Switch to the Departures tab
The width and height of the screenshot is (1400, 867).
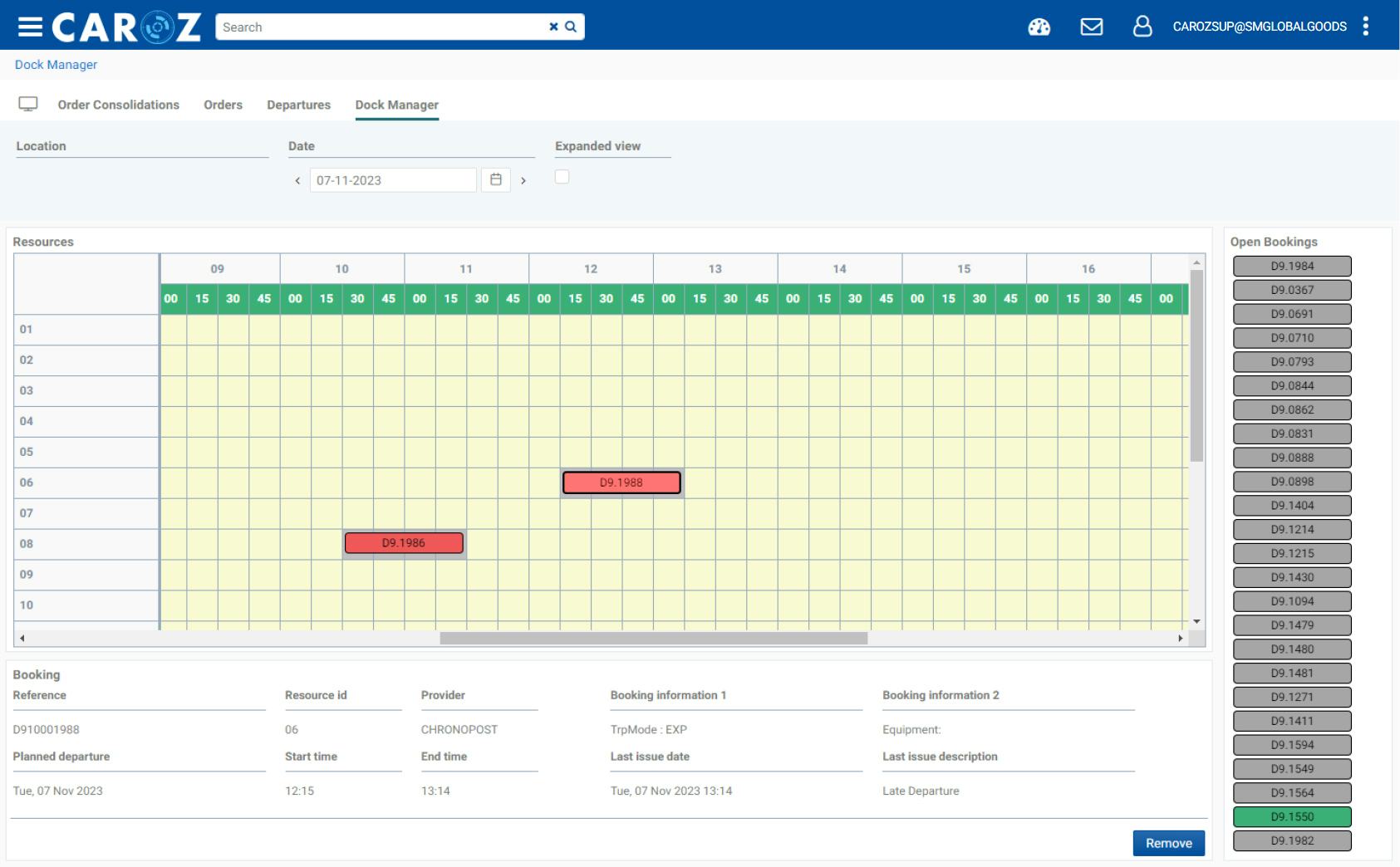(299, 105)
